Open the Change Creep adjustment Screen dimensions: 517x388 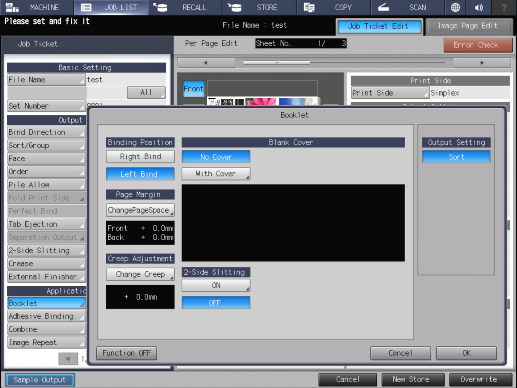coord(140,274)
